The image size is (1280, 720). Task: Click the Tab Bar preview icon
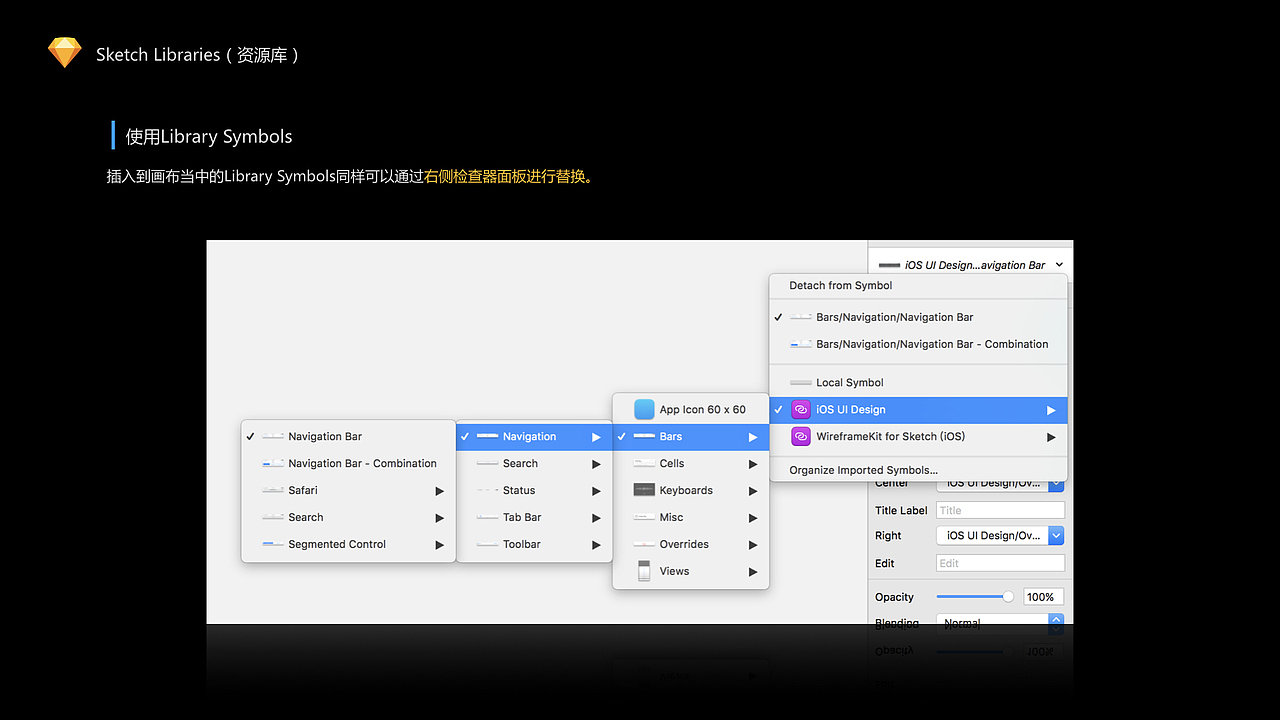[x=487, y=517]
